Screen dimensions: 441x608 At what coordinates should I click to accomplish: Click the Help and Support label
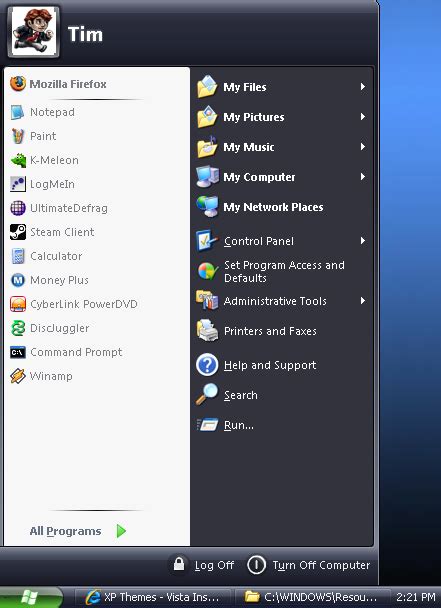tap(270, 365)
